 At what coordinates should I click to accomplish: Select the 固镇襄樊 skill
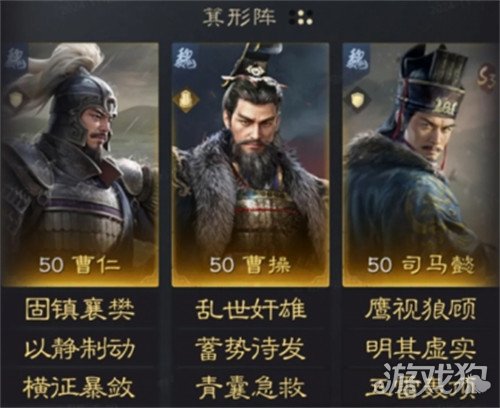tap(80, 309)
